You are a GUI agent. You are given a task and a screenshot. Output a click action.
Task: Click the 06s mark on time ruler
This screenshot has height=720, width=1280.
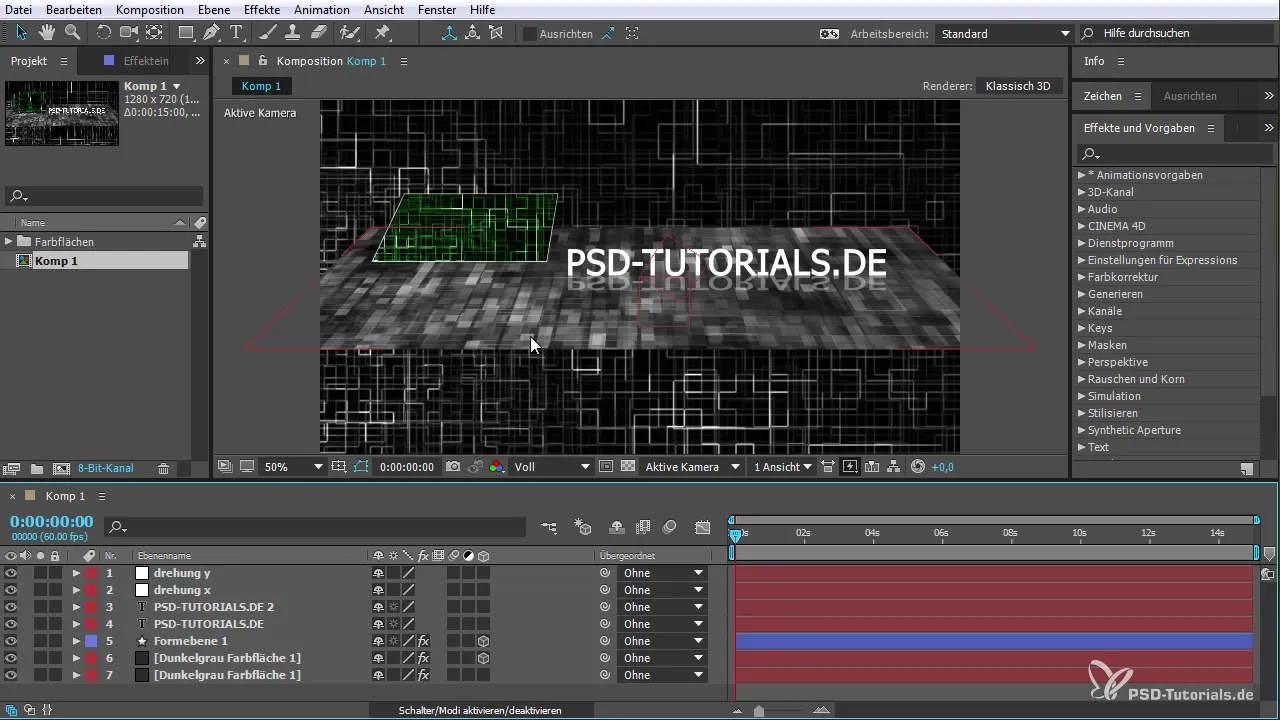pyautogui.click(x=941, y=534)
